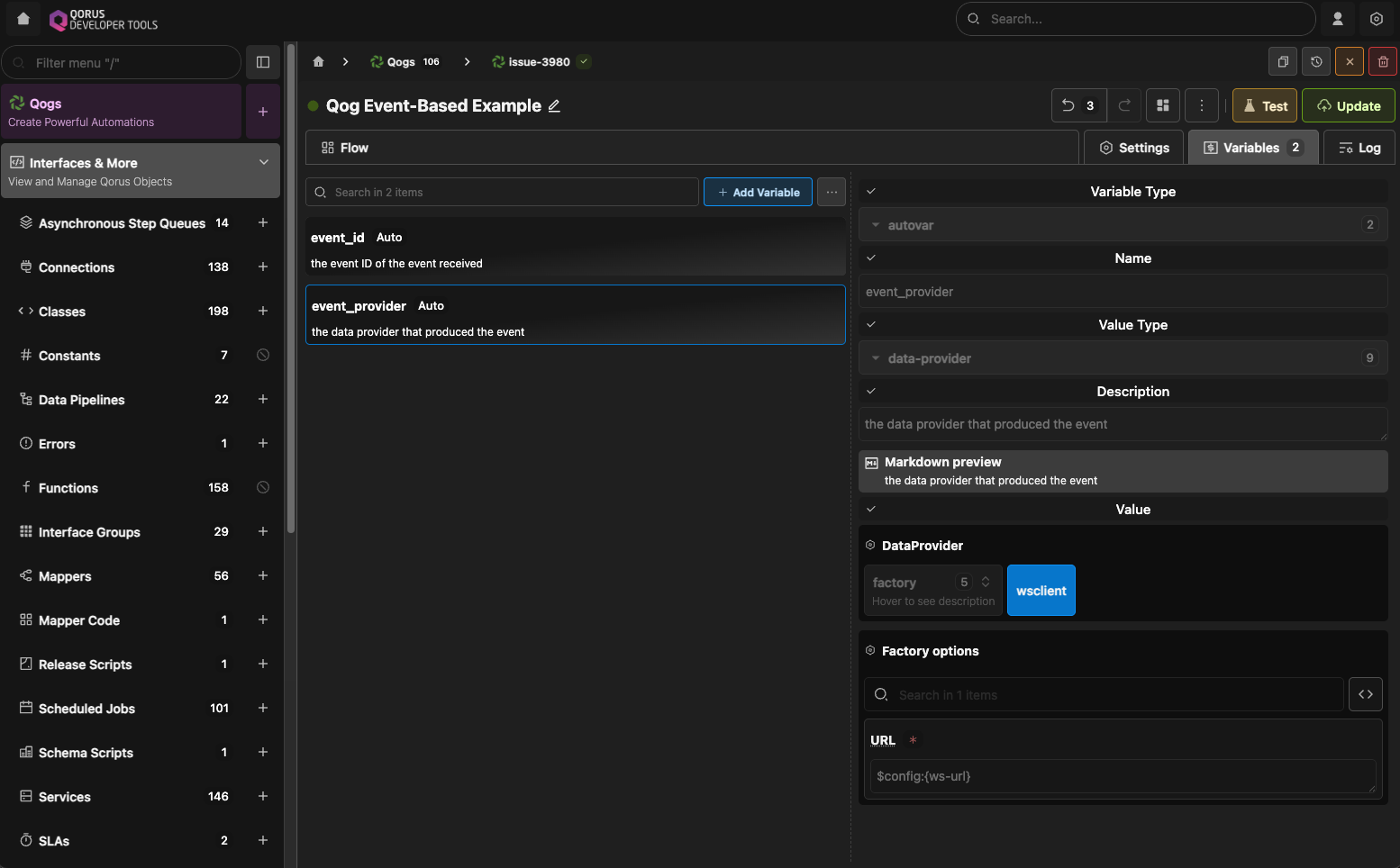1400x868 pixels.
Task: Click the delete trash icon
Action: 1383,62
